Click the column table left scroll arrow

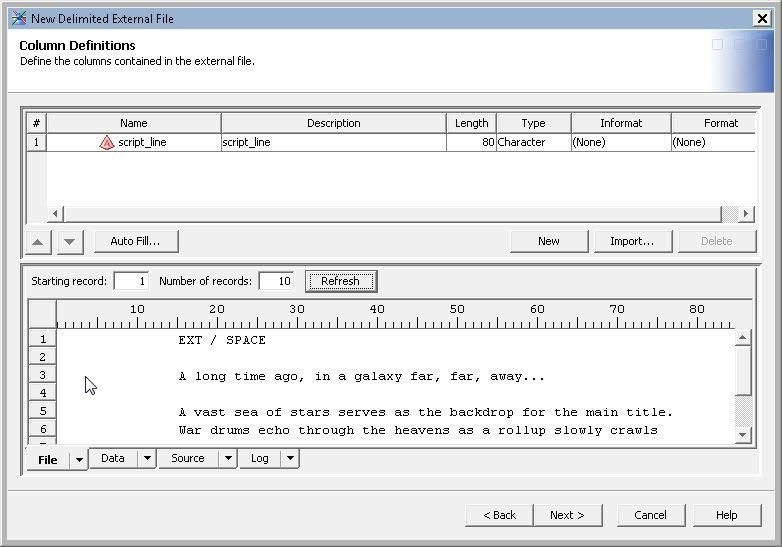click(x=55, y=214)
